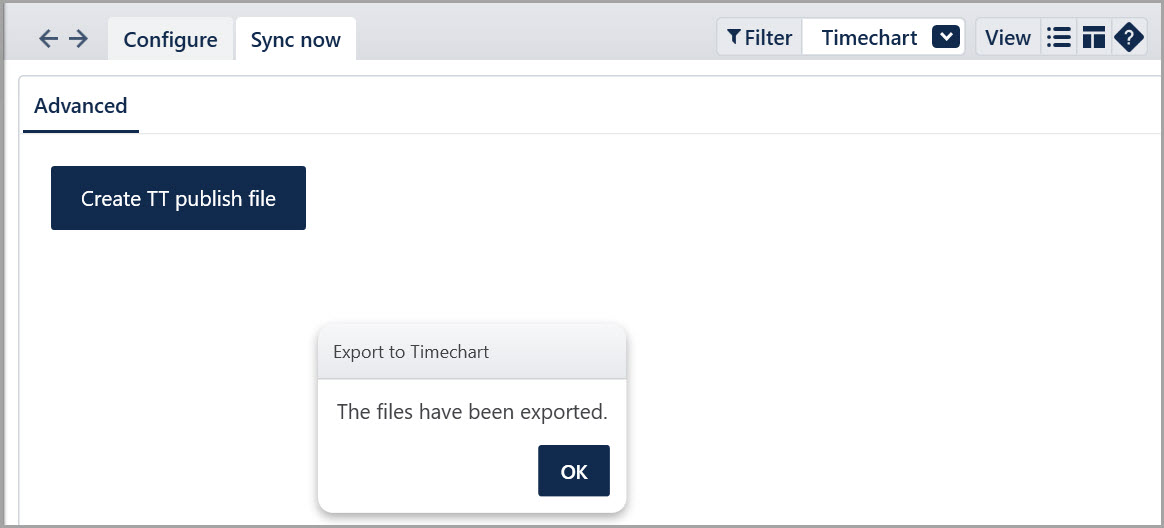This screenshot has height=528, width=1164.
Task: Click blank tab bar space right of Sync now
Action: [534, 39]
